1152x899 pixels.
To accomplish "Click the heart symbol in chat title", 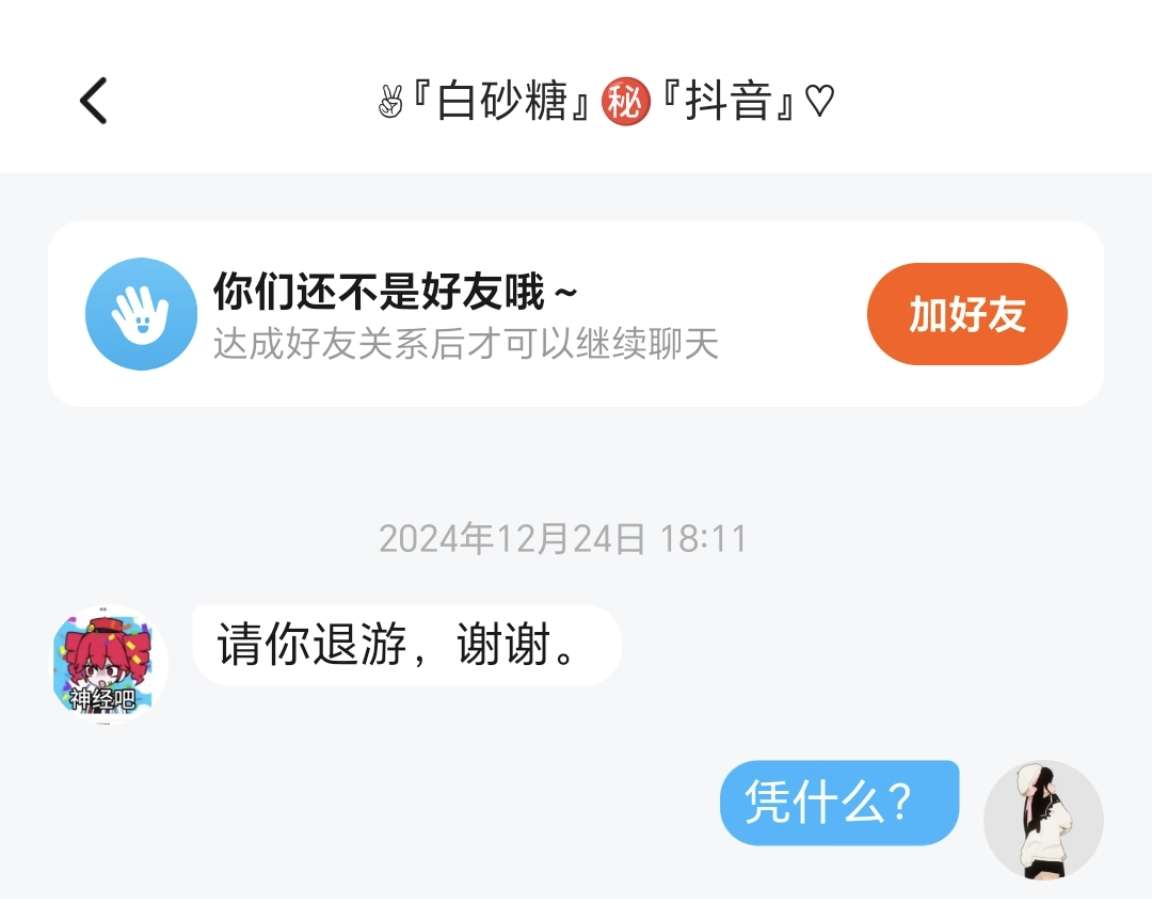I will click(x=820, y=101).
